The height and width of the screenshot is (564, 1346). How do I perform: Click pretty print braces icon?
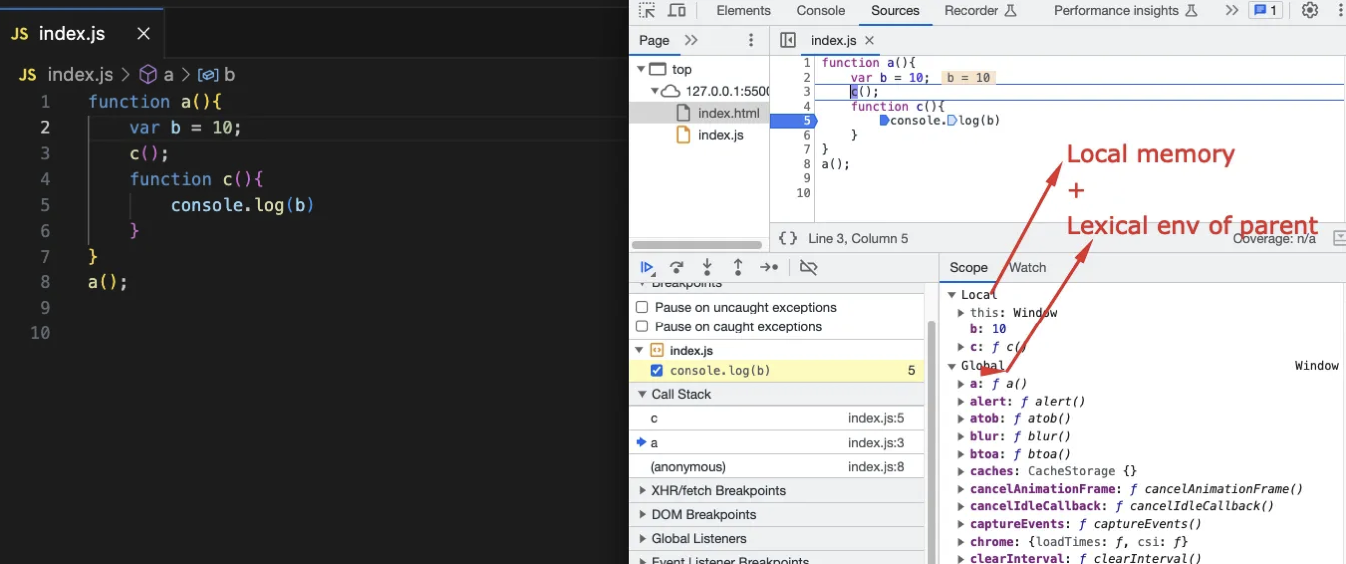pyautogui.click(x=788, y=238)
